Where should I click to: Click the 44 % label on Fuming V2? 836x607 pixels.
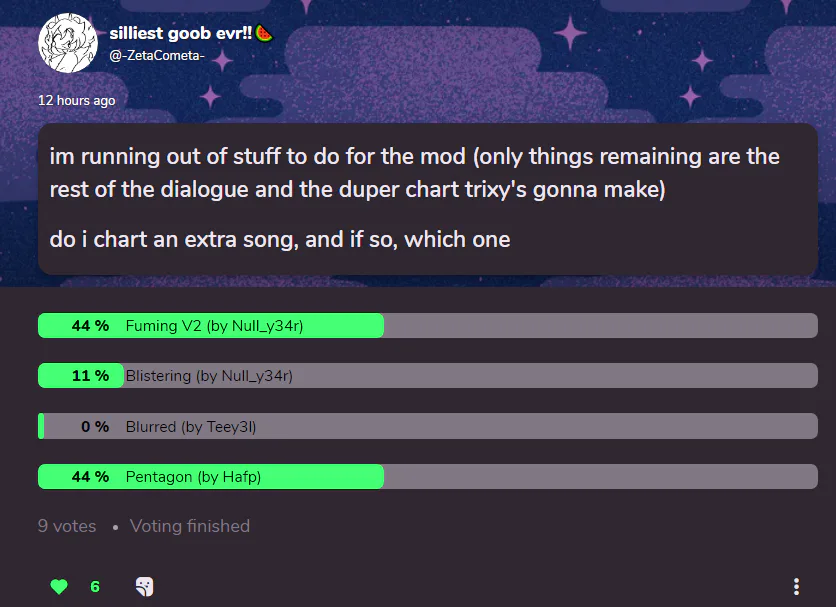(90, 325)
